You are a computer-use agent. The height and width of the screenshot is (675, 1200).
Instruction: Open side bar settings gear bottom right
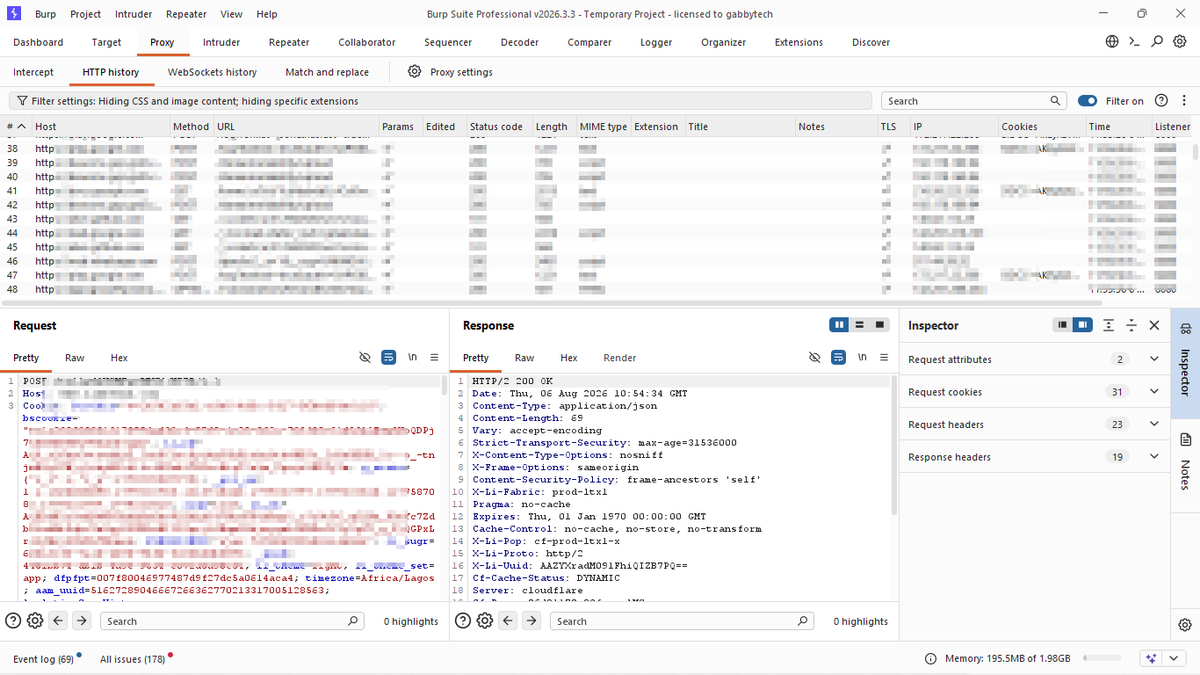[1185, 625]
